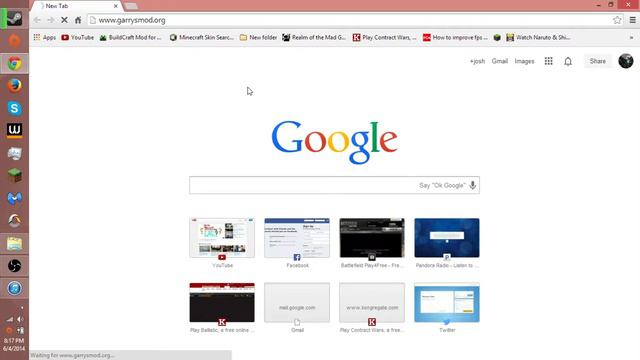The image size is (640, 360).
Task: Launch Origin from the taskbar
Action: point(14,41)
